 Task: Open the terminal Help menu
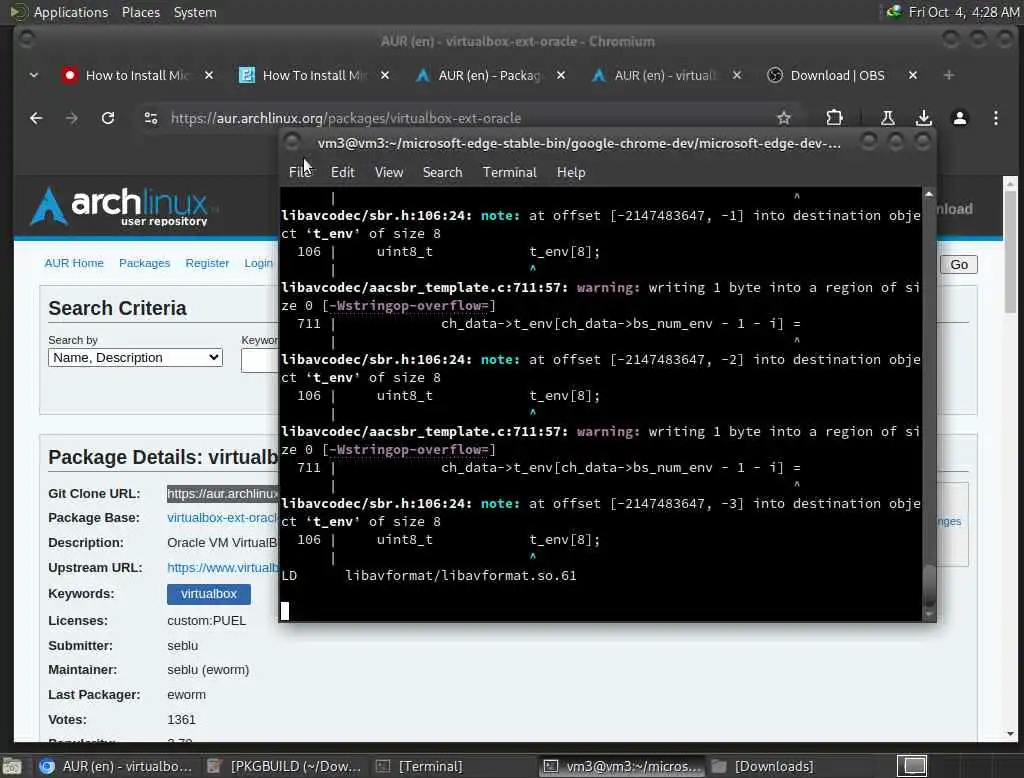[x=571, y=172]
